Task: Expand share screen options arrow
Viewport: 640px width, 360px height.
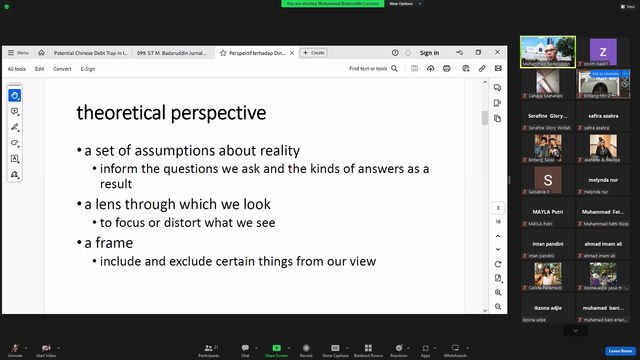Action: point(289,348)
